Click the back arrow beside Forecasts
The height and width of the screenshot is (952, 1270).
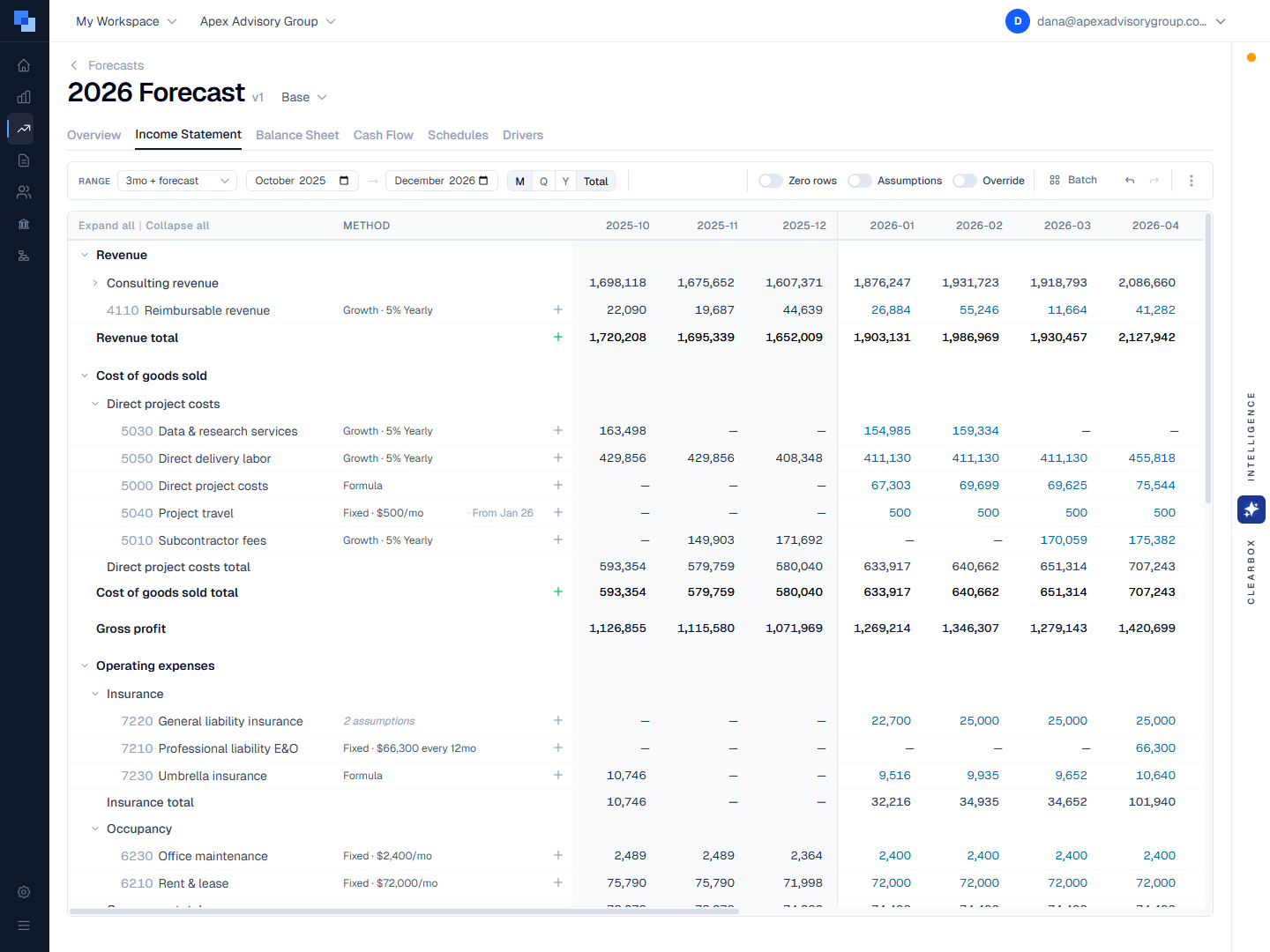(x=74, y=65)
